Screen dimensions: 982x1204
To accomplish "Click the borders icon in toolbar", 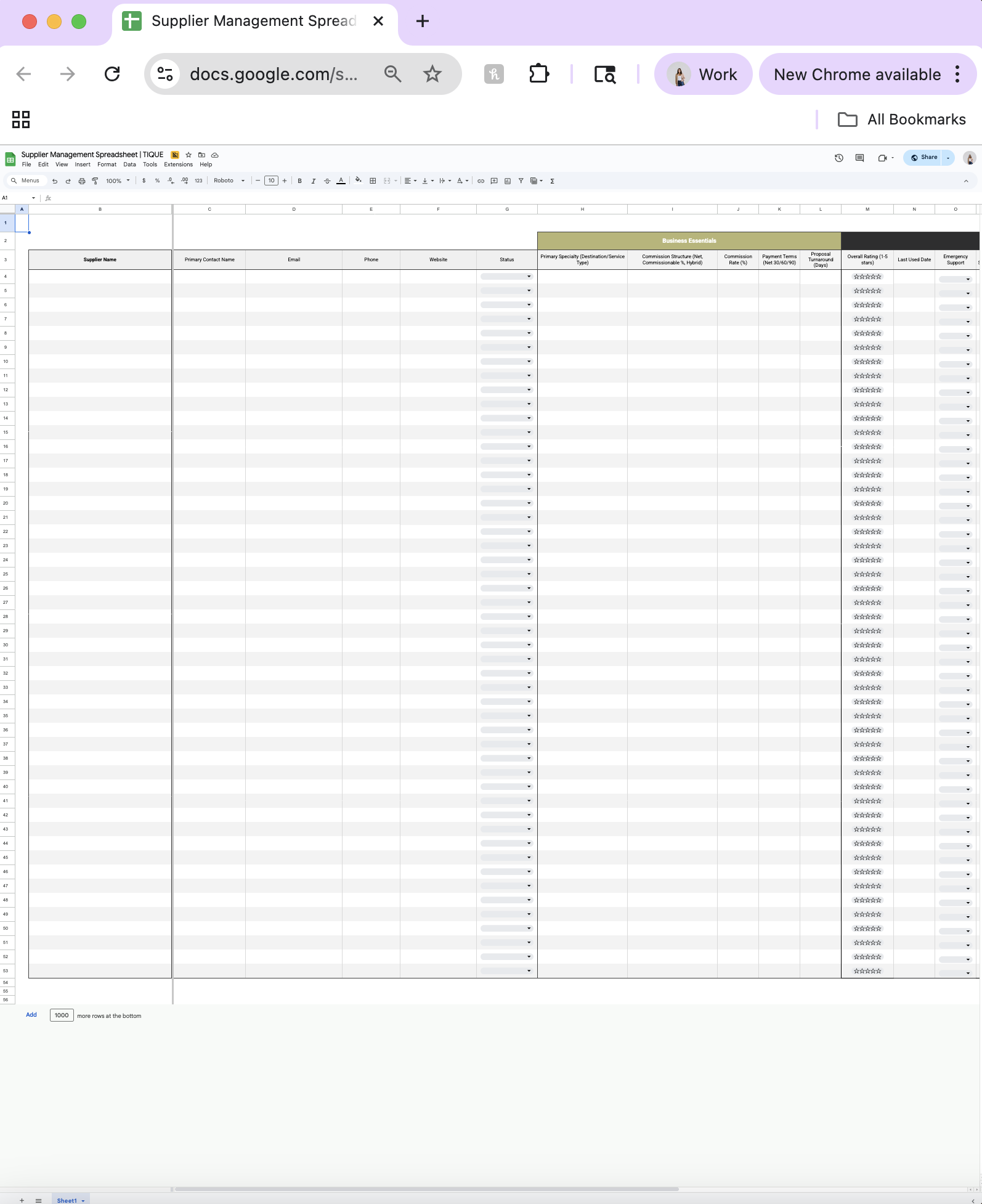I will pyautogui.click(x=373, y=181).
